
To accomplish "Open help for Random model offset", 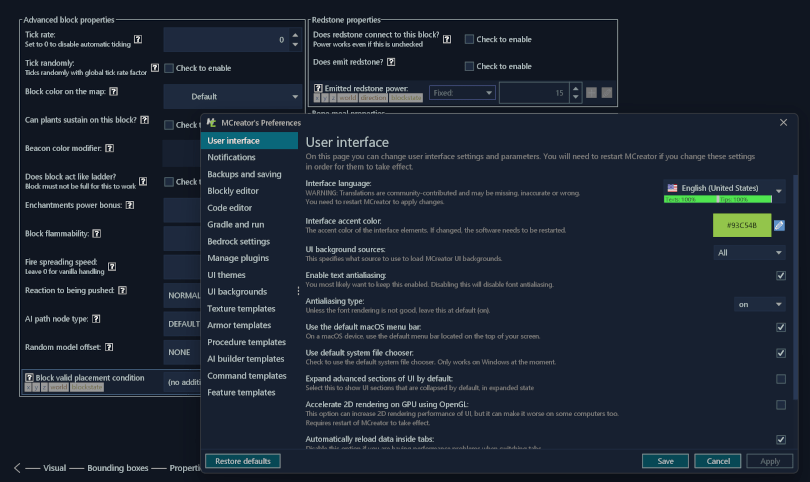I will click(109, 347).
